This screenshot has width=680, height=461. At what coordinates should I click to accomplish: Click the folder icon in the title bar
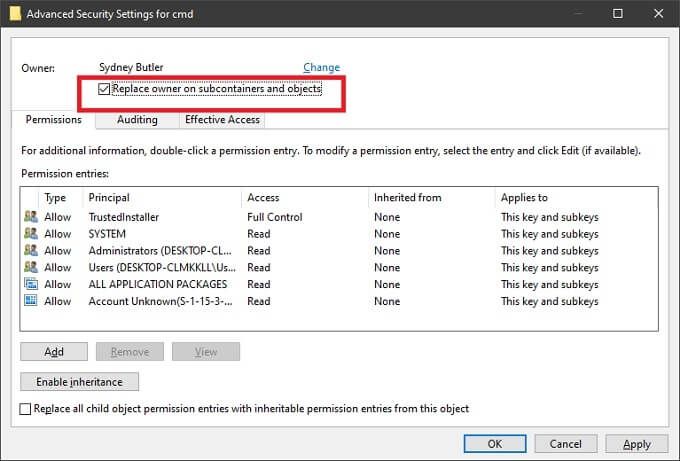13,13
